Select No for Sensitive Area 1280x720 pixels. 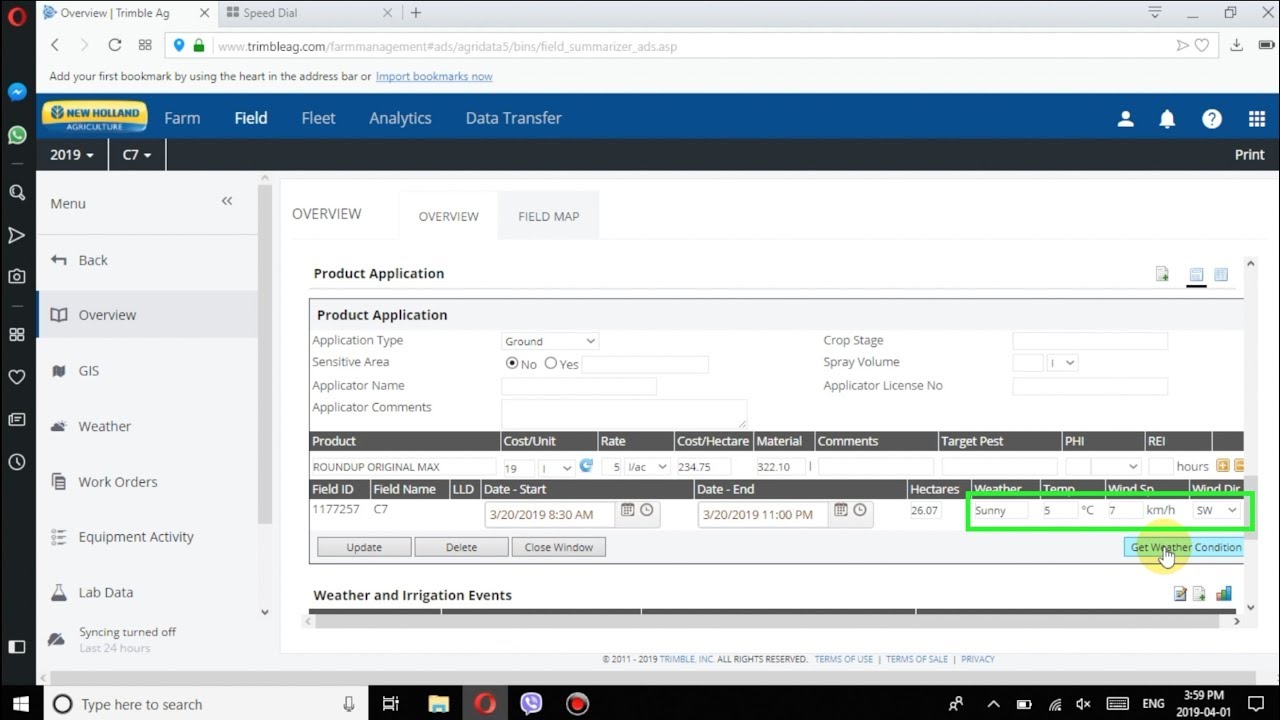[512, 363]
